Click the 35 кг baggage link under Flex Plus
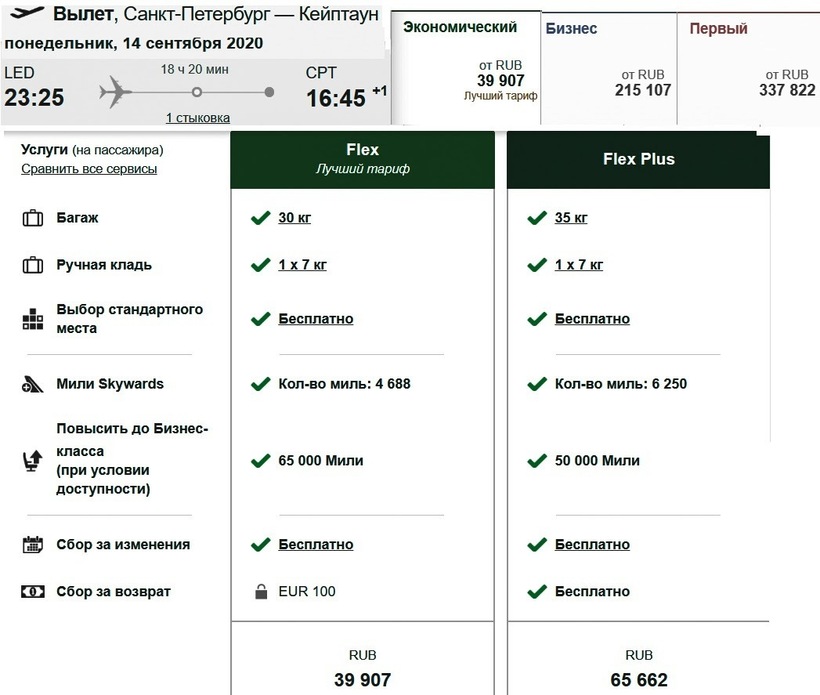Screen dimensions: 820x695 tap(571, 218)
